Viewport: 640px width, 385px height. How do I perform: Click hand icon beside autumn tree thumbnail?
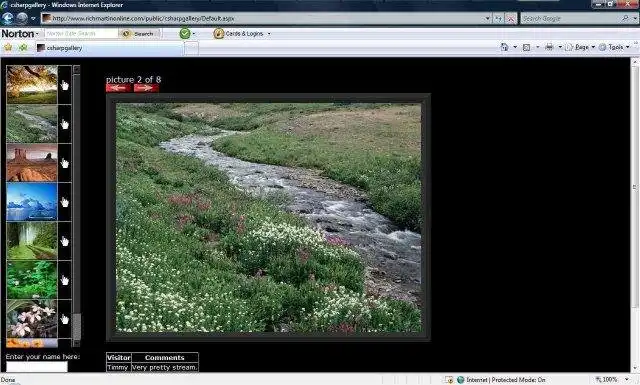coord(64,85)
